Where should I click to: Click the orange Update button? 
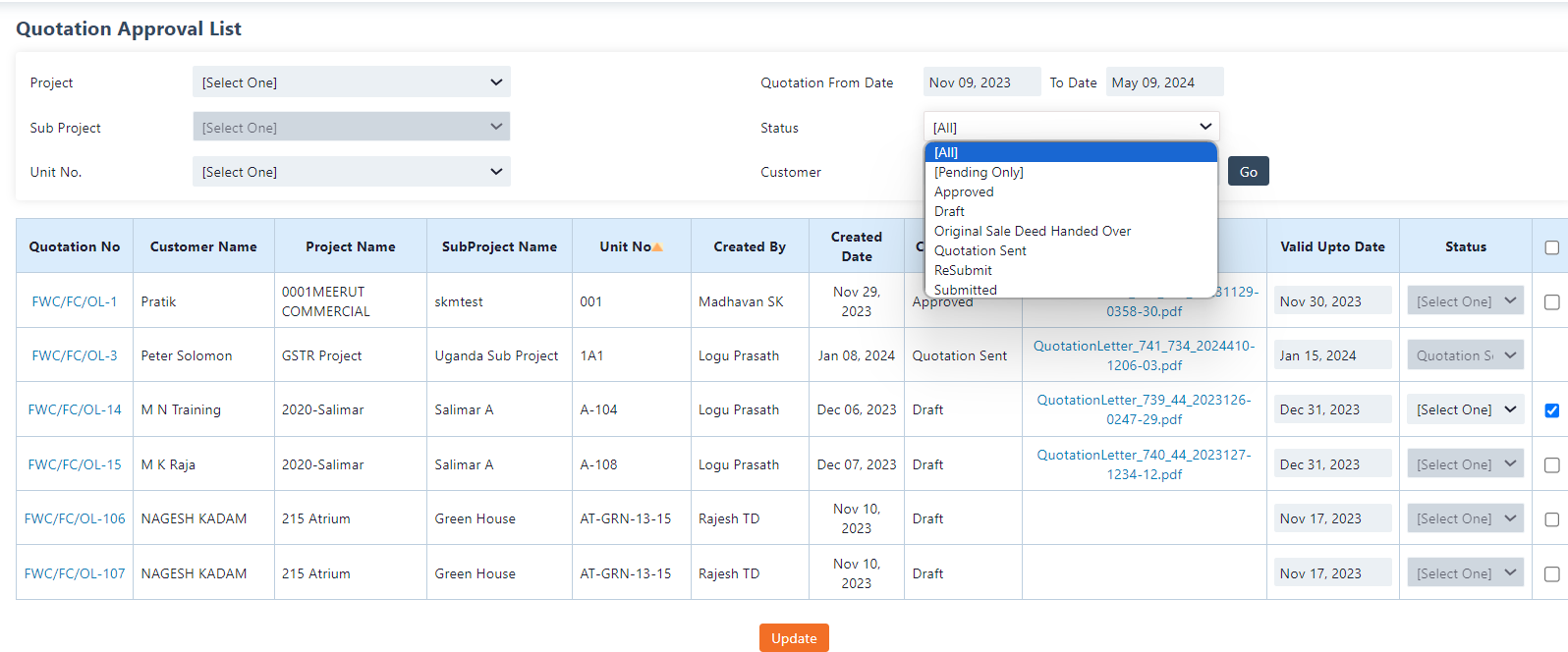pos(794,638)
